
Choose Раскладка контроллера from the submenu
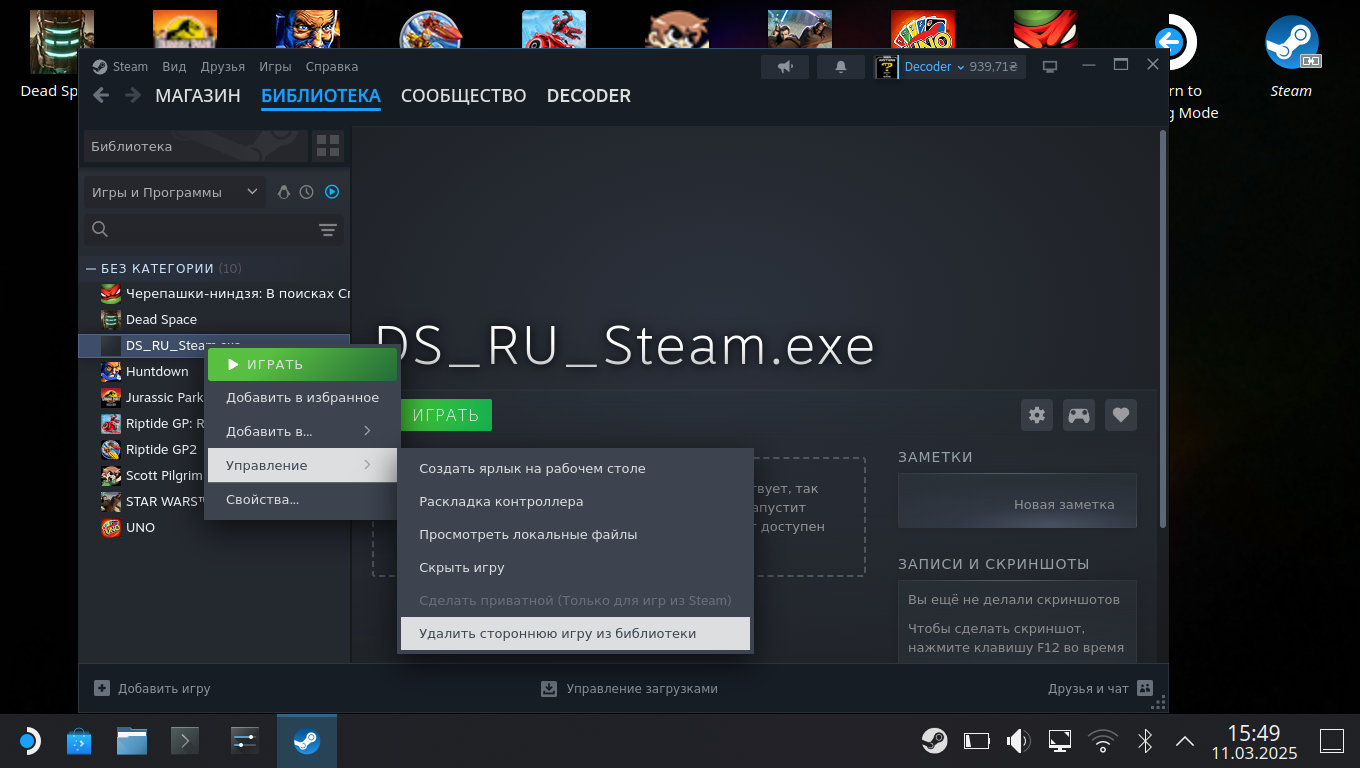pos(575,501)
